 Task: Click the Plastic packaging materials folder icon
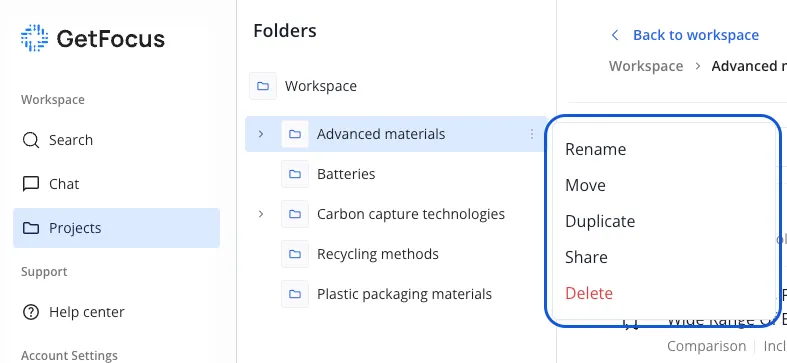point(295,294)
